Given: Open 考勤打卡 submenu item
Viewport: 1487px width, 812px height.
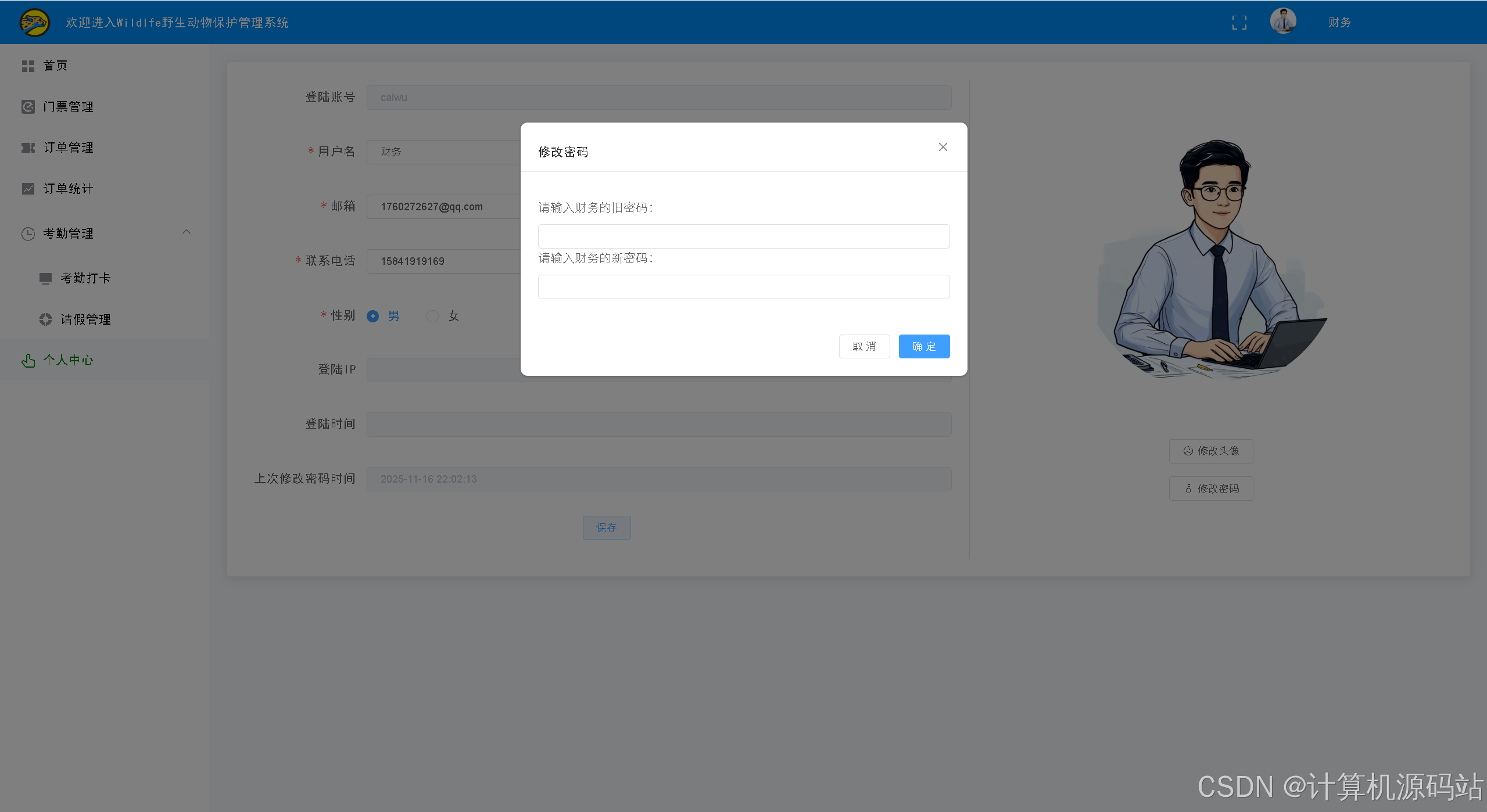Looking at the screenshot, I should [x=105, y=278].
